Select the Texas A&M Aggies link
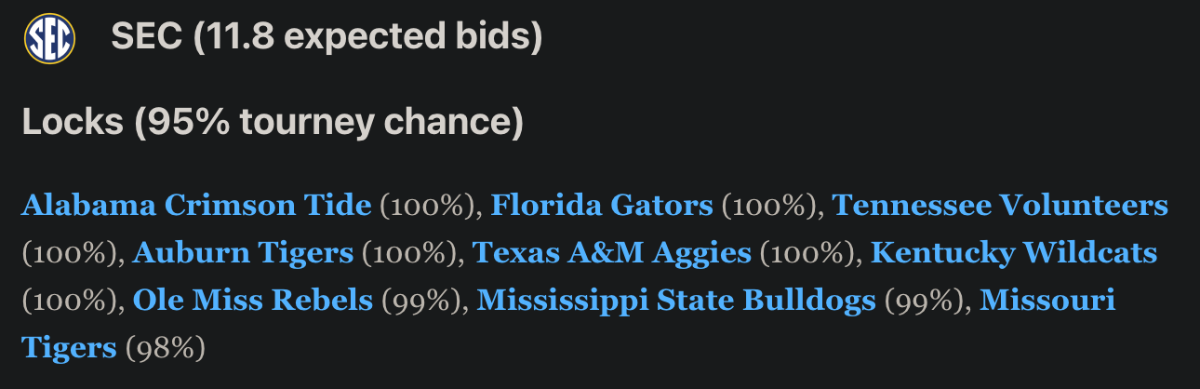Image resolution: width=1200 pixels, height=389 pixels. coord(611,252)
